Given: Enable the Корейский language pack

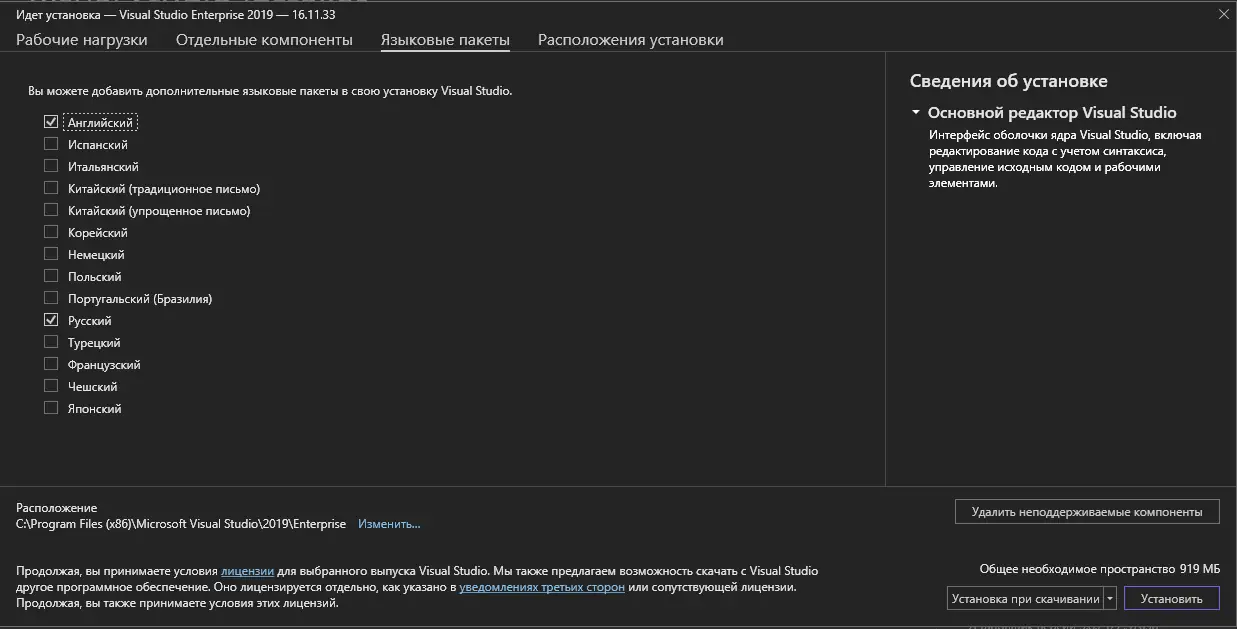Looking at the screenshot, I should (51, 232).
